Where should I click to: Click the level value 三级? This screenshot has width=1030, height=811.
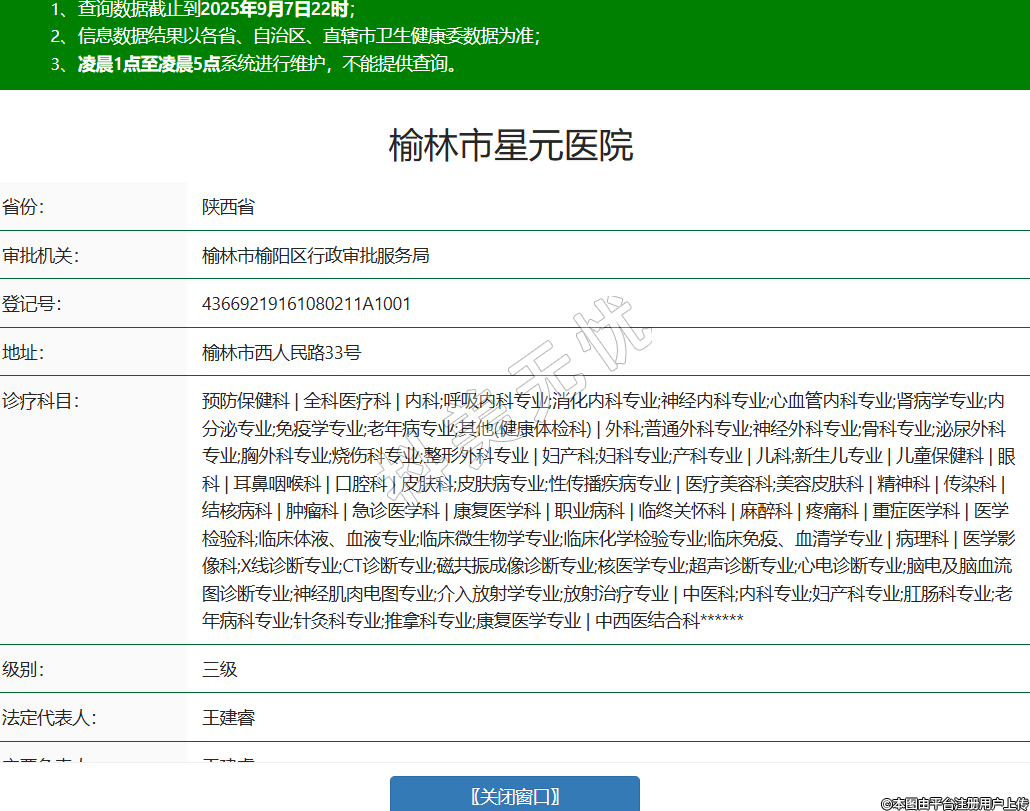pos(220,669)
